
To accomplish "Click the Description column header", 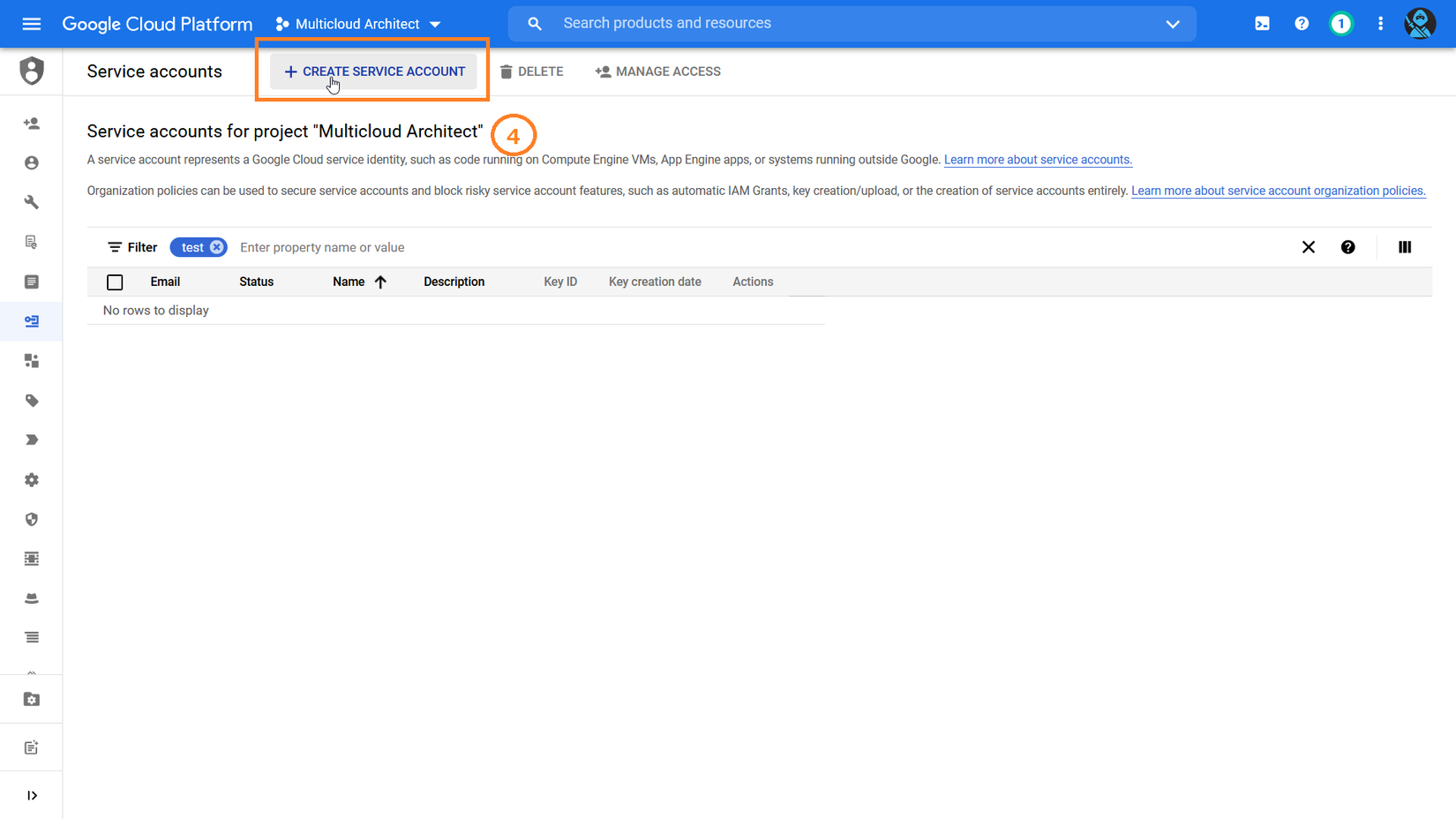I will (454, 282).
